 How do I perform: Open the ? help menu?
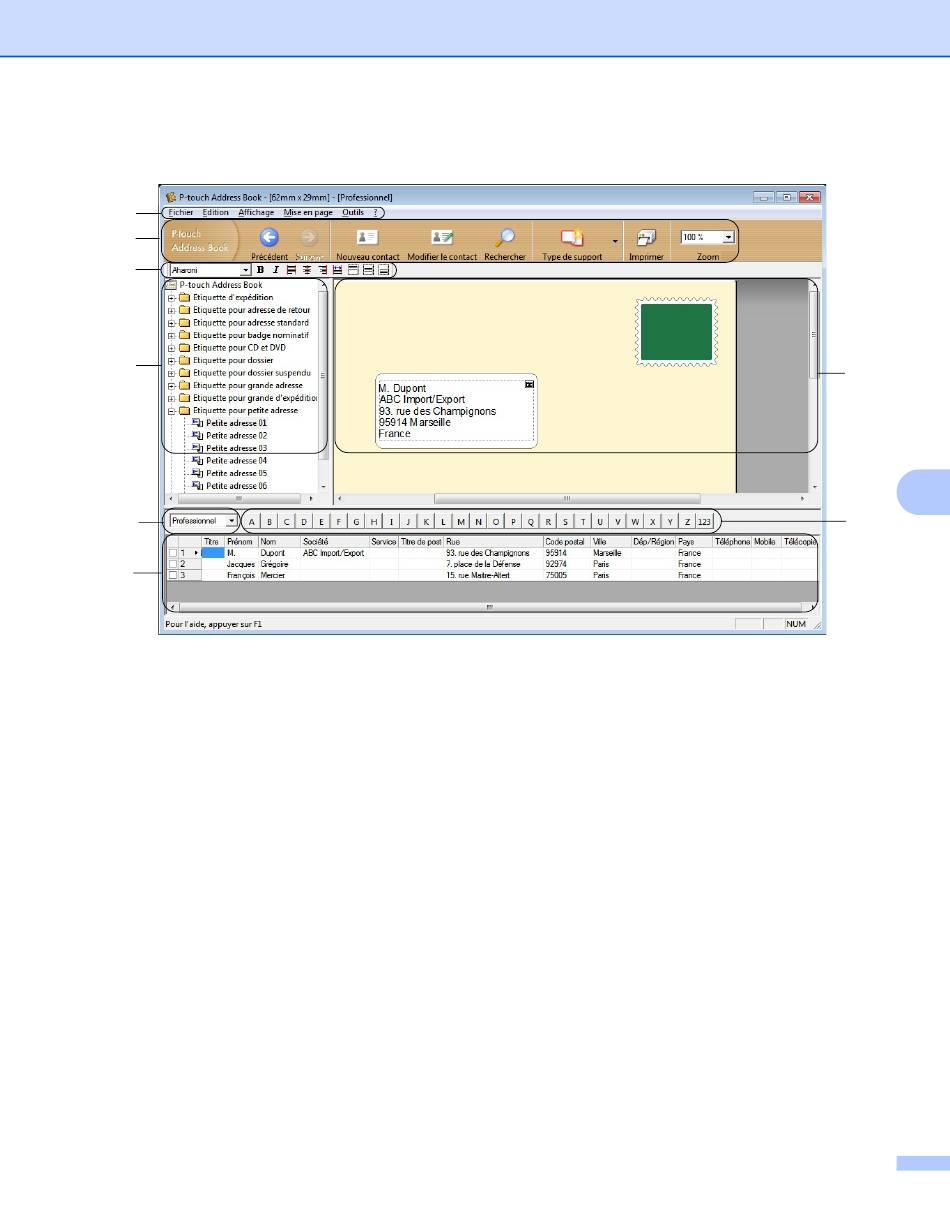375,212
